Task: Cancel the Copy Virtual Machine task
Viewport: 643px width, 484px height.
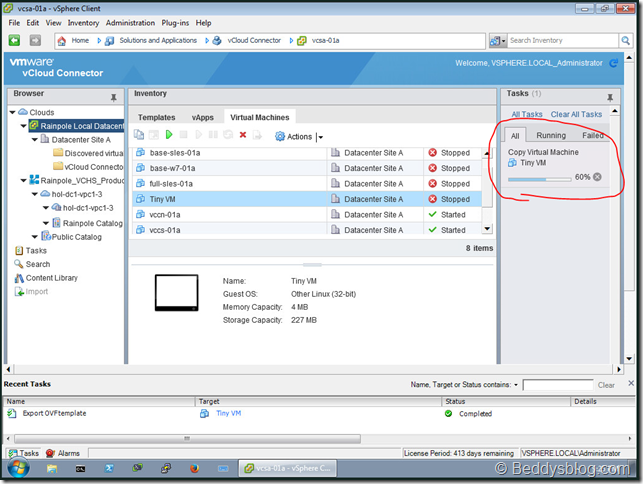Action: coord(597,177)
